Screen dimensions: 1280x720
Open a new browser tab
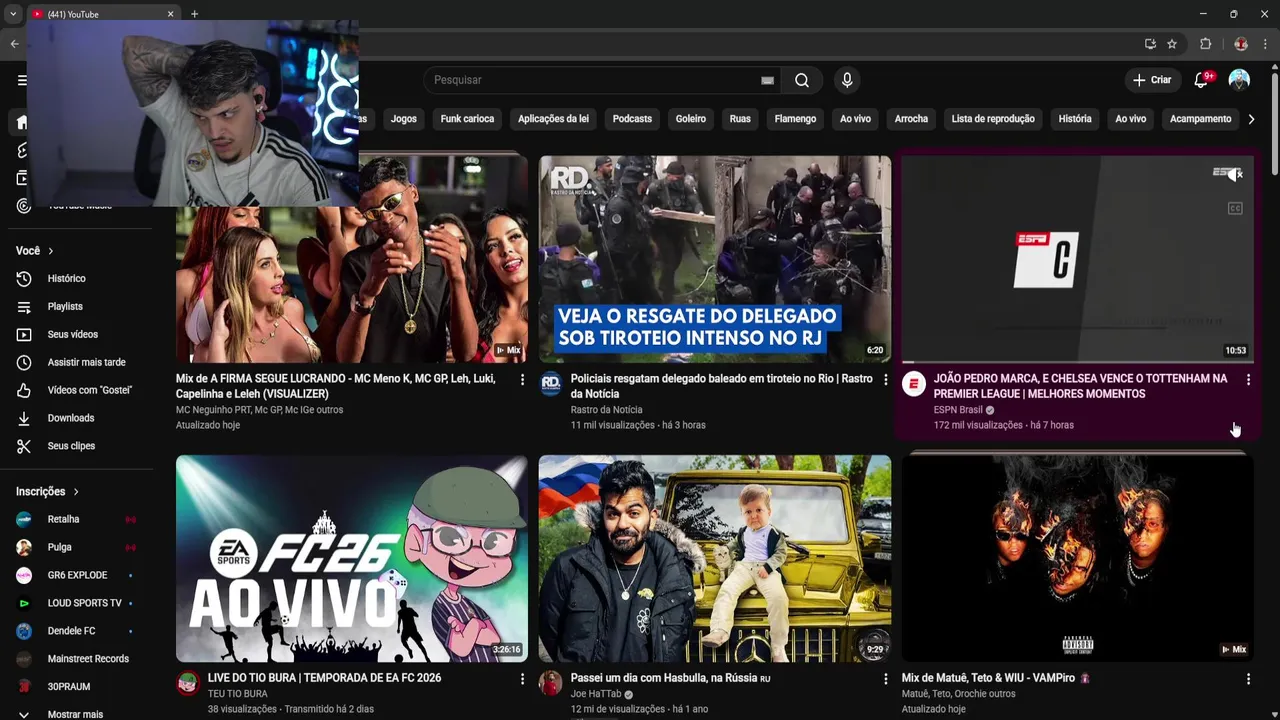194,14
